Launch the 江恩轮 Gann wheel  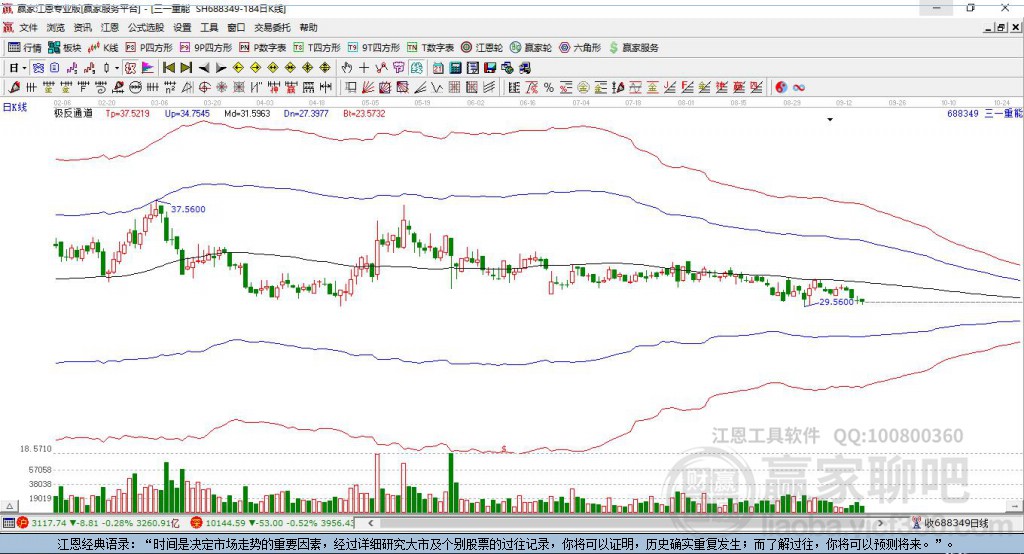(x=482, y=48)
